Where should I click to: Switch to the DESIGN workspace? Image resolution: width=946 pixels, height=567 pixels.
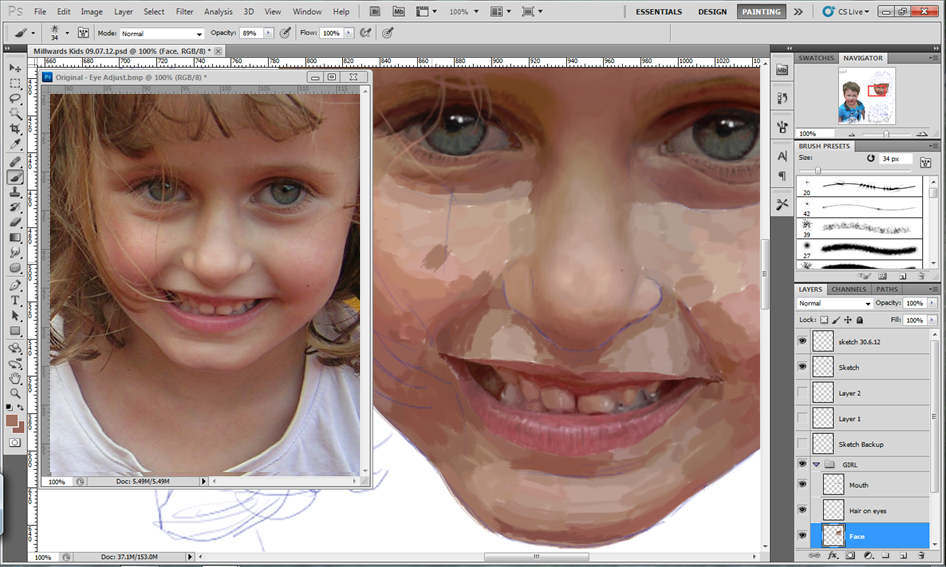(x=712, y=12)
